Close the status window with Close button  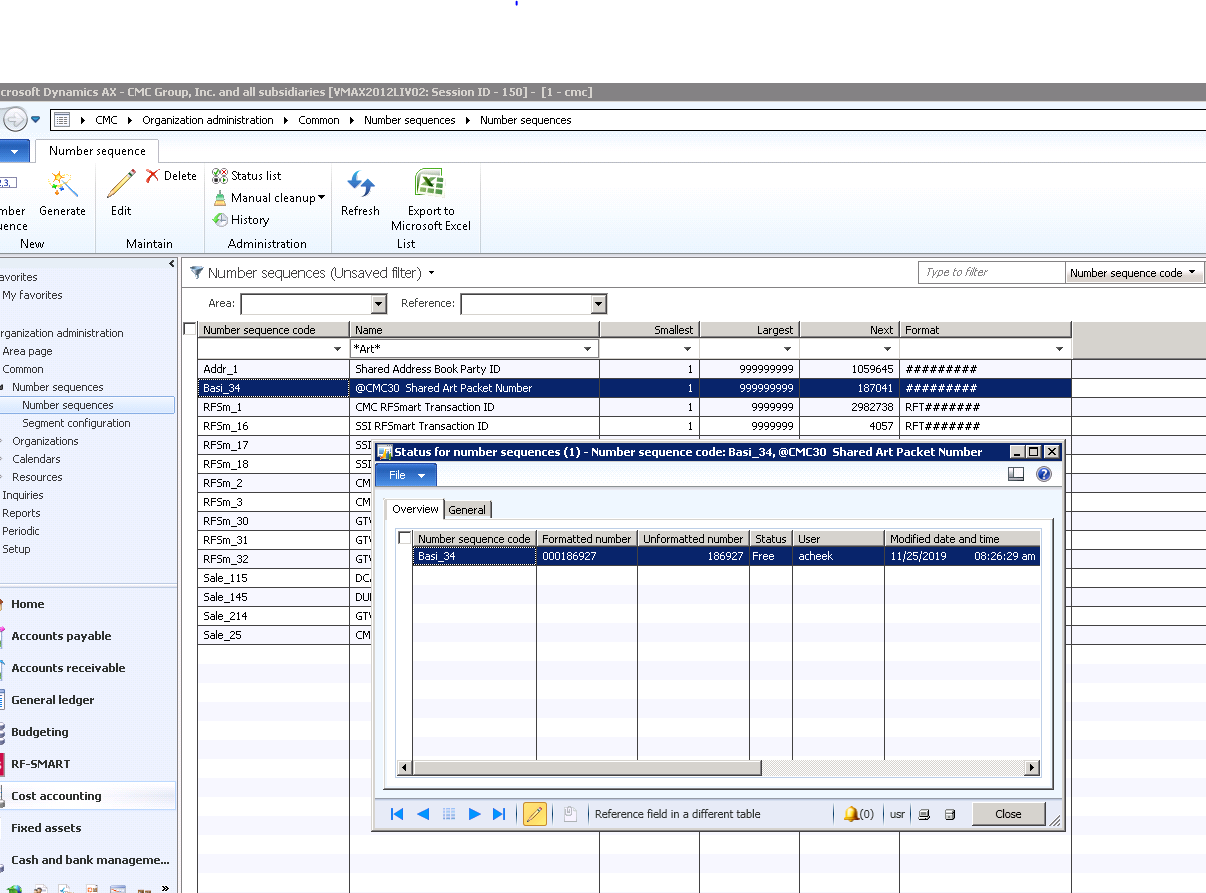pyautogui.click(x=1008, y=814)
